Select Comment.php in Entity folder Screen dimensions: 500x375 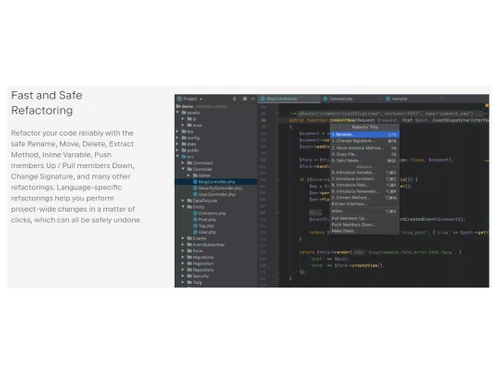tap(212, 213)
